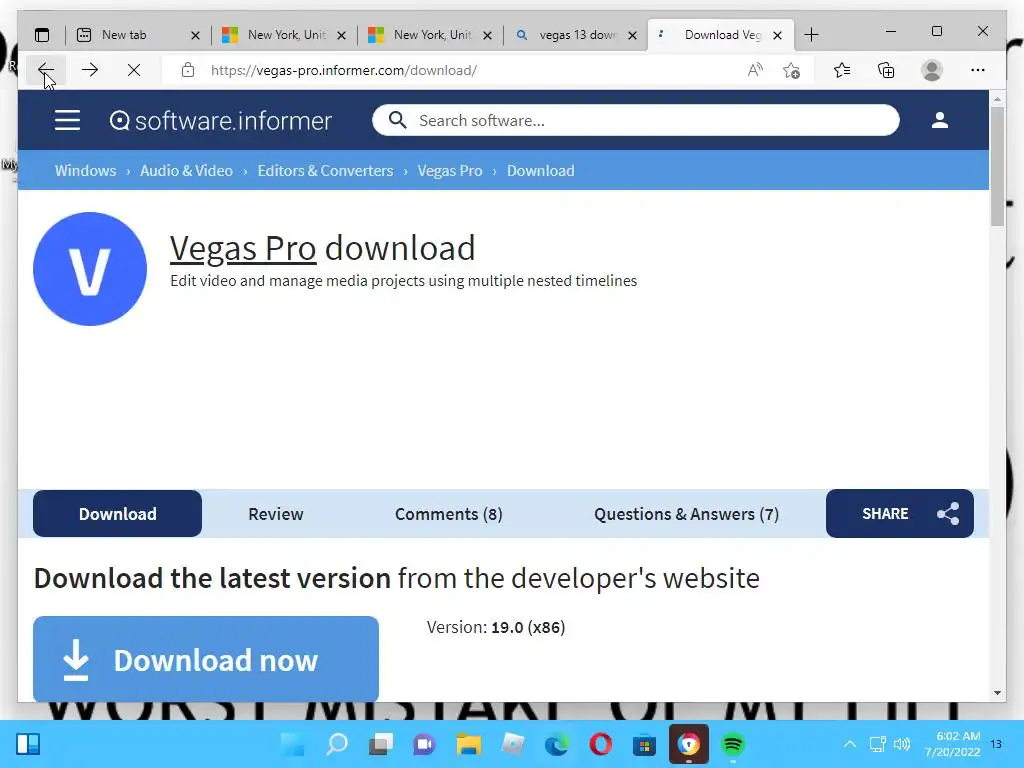Launch Opera from the taskbar

point(601,744)
